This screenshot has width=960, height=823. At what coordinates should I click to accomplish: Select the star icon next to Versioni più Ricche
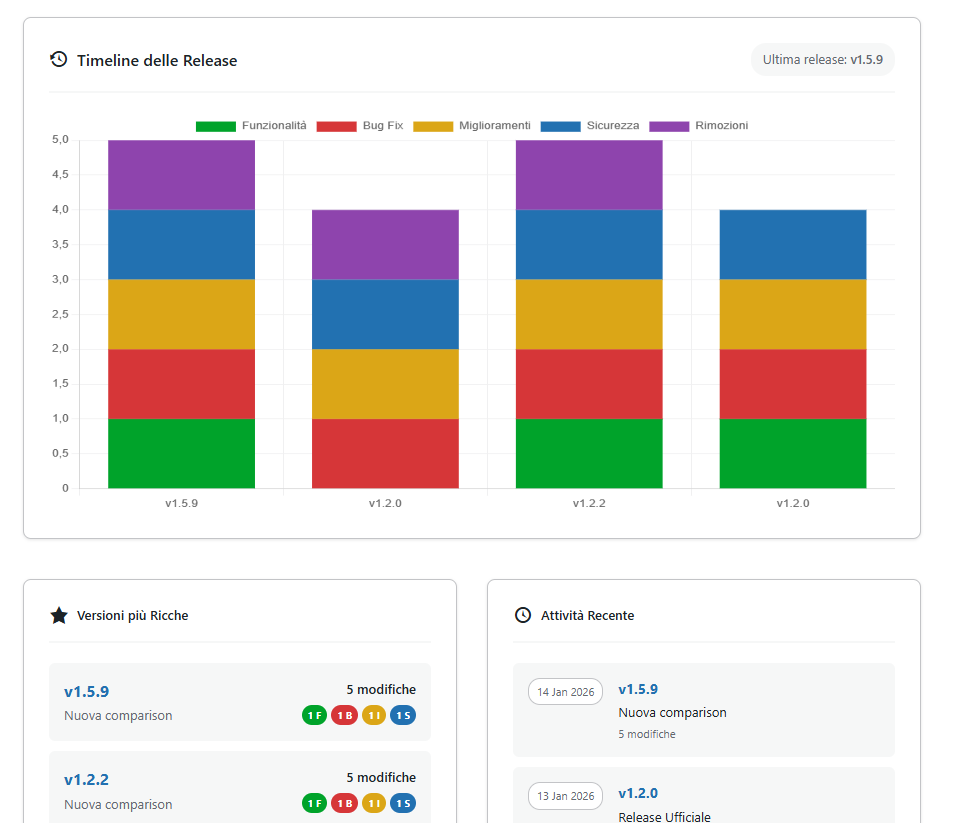point(59,615)
